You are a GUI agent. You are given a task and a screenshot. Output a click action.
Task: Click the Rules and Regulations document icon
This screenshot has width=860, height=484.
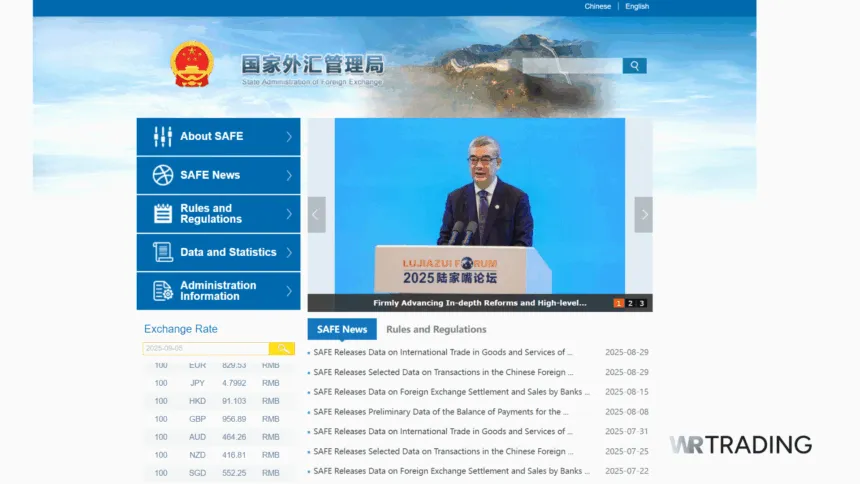tap(162, 214)
